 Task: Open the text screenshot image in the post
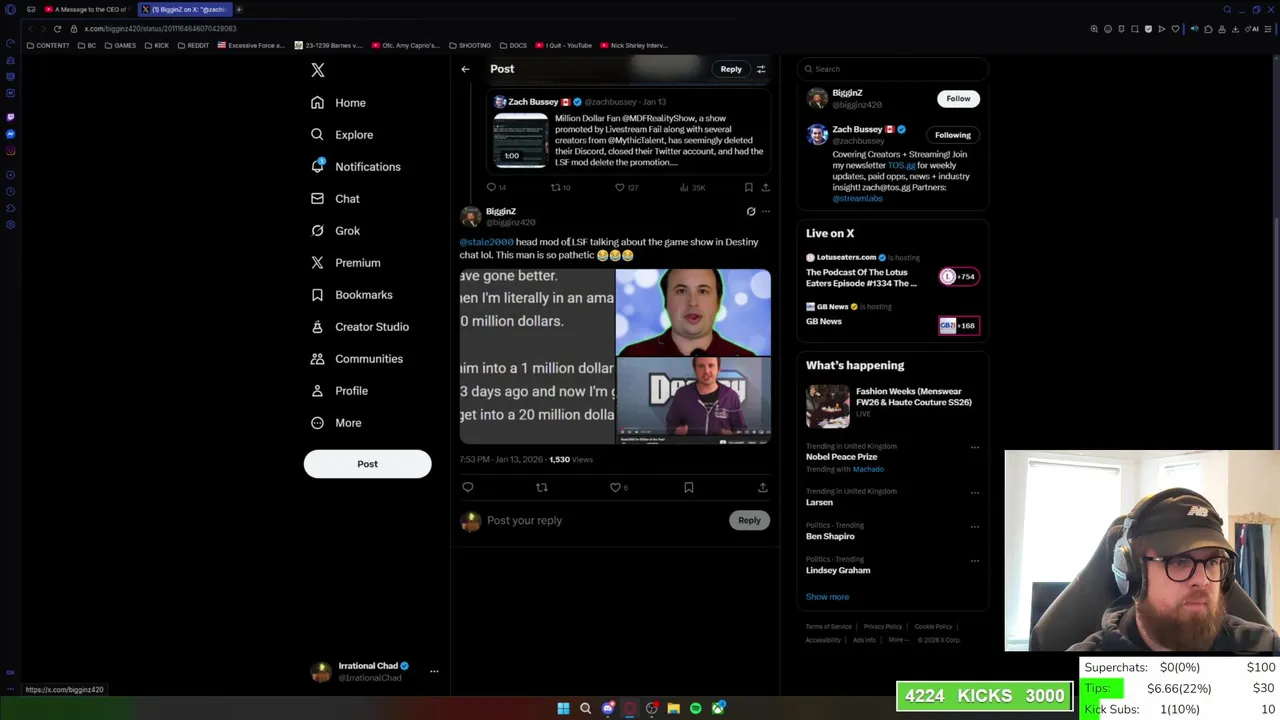[537, 356]
